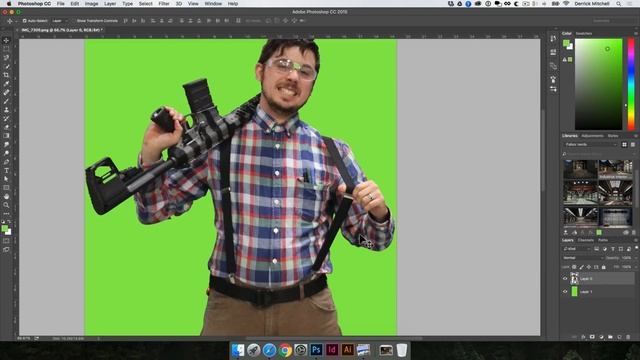Click first library thumbnail in Libraries panel
This screenshot has width=640, height=360.
pos(580,169)
